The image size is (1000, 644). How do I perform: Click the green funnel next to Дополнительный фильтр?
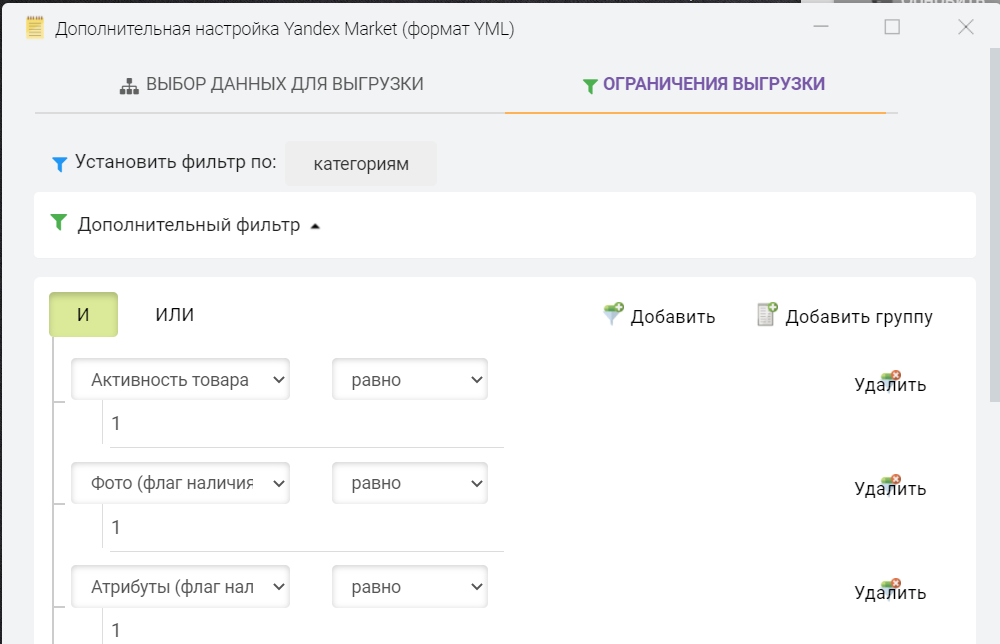tap(58, 223)
